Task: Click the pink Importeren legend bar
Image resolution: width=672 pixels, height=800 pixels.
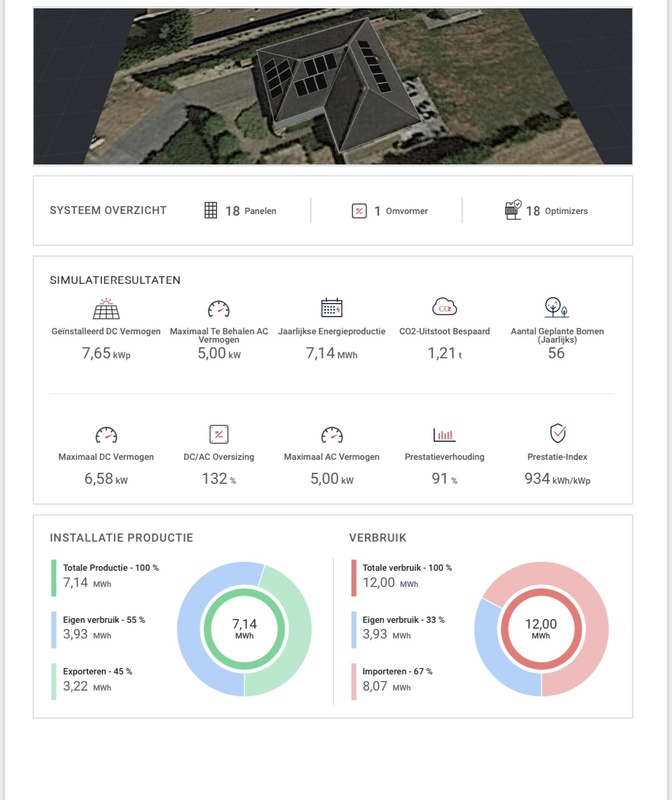Action: coord(354,681)
